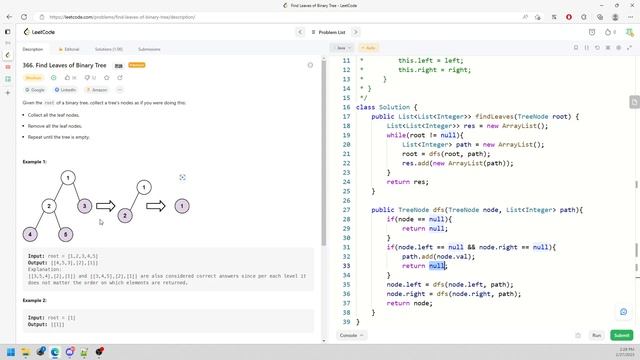Viewport: 640px width, 360px height.
Task: Open the Java language dropdown
Action: point(342,48)
